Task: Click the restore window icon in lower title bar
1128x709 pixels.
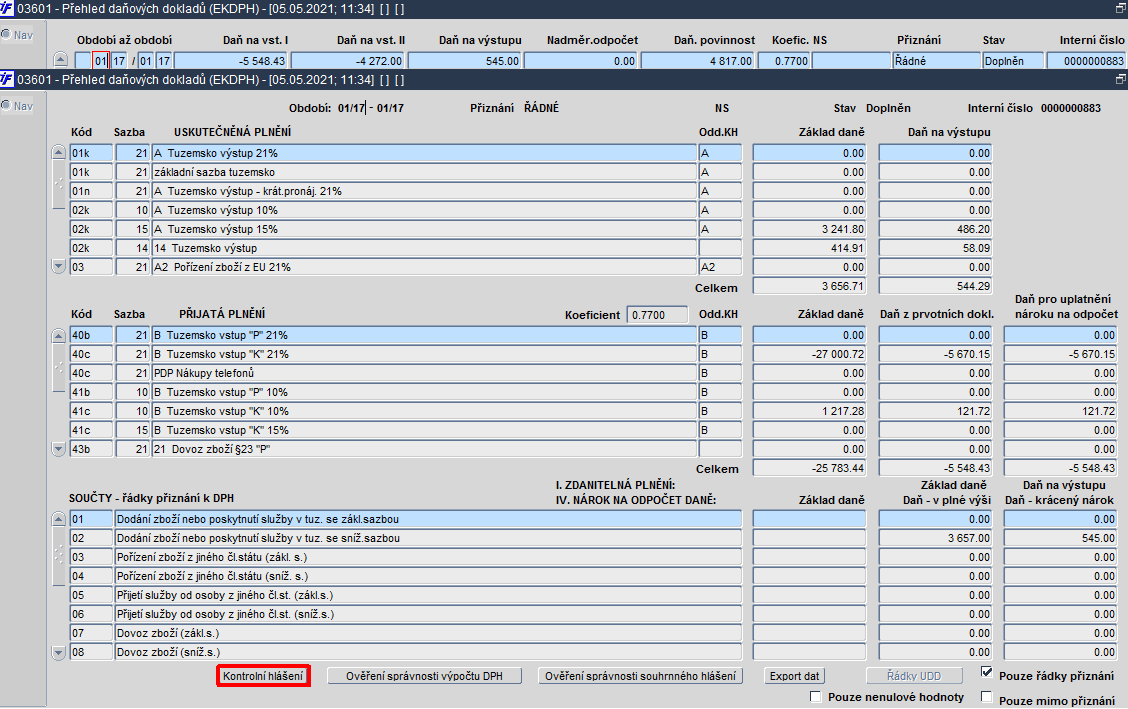Action: (x=1119, y=79)
